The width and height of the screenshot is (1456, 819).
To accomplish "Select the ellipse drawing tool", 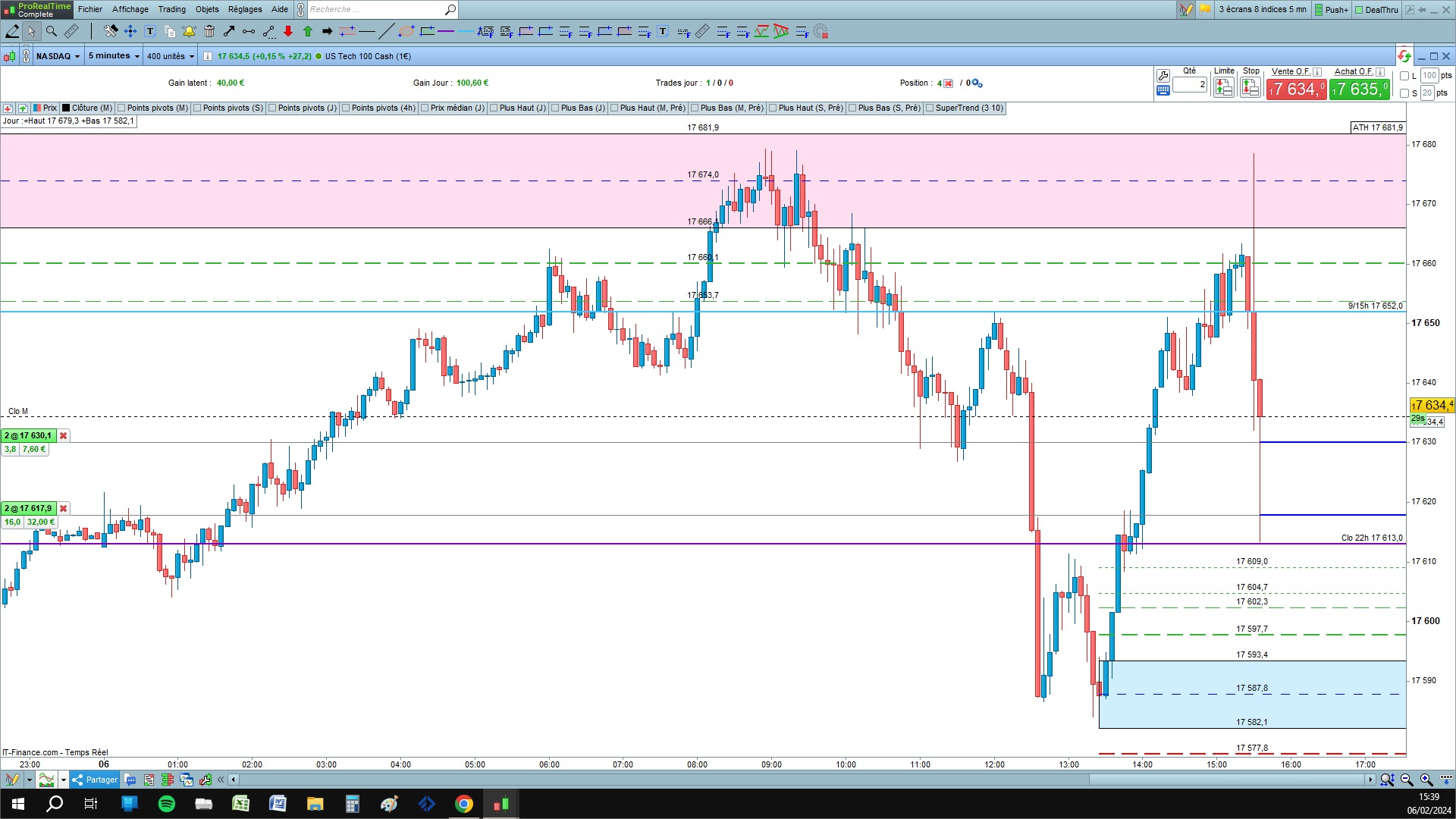I will pos(406,31).
